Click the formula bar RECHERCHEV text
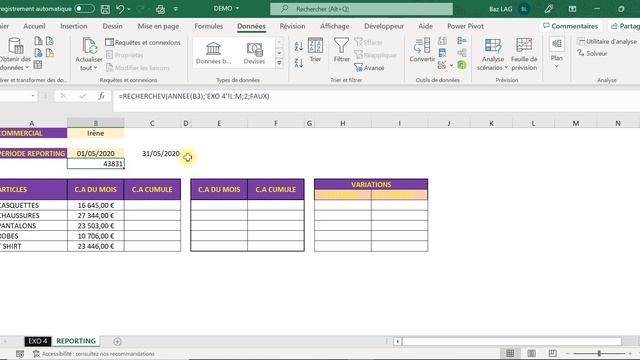This screenshot has height=360, width=640. click(194, 96)
